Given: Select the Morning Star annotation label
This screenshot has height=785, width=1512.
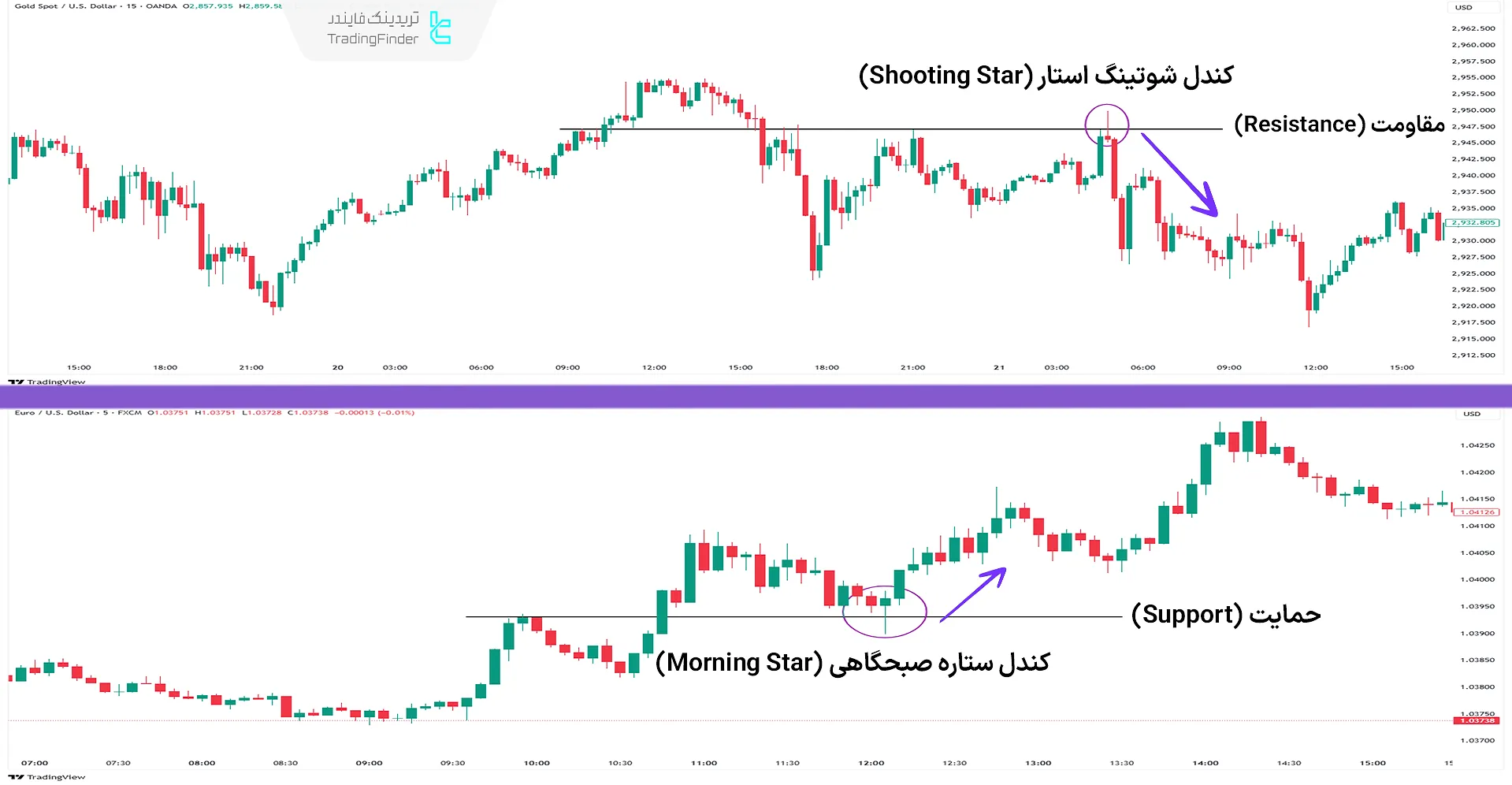Looking at the screenshot, I should click(853, 663).
